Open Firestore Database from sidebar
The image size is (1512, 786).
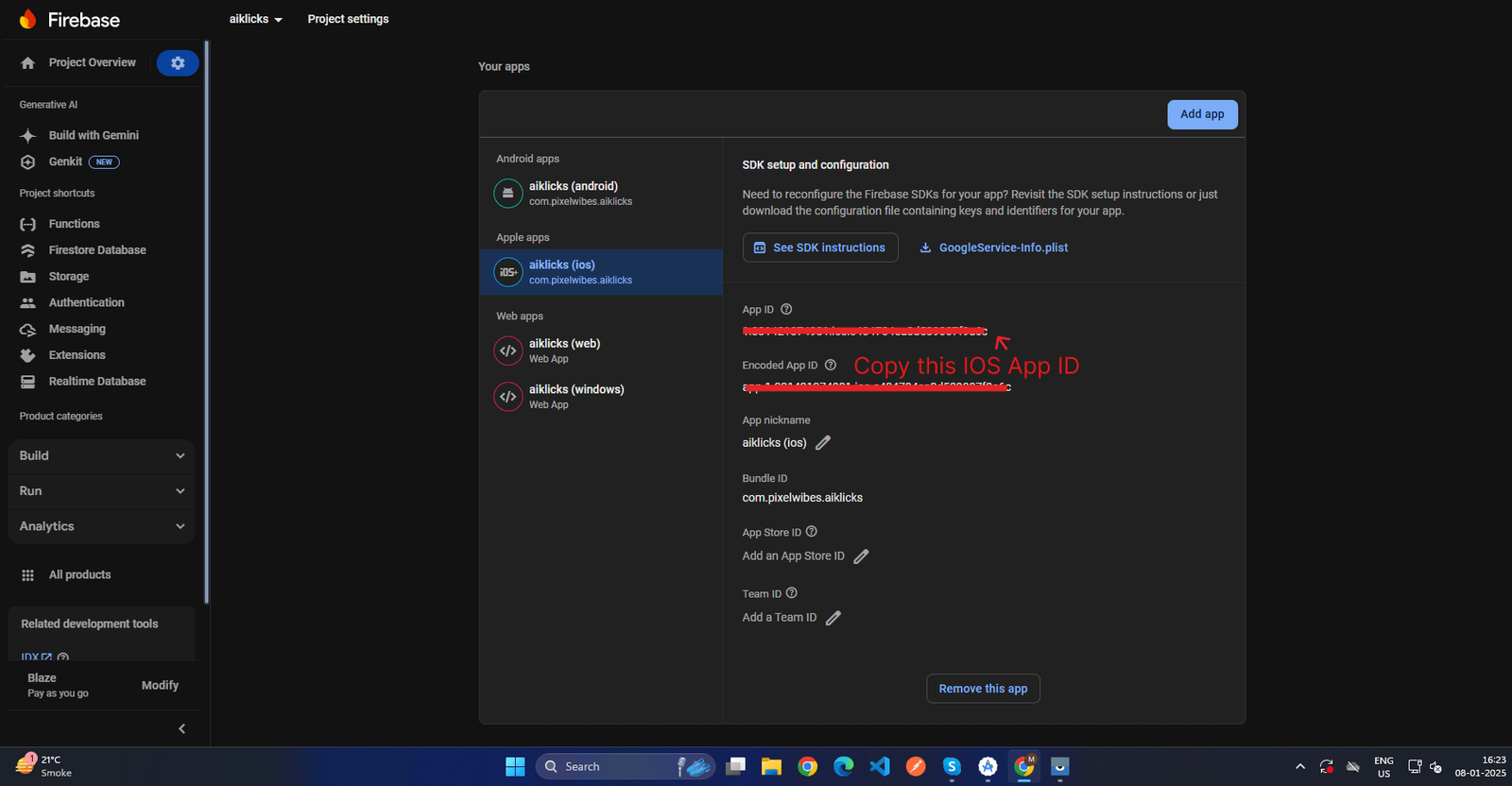pyautogui.click(x=97, y=250)
